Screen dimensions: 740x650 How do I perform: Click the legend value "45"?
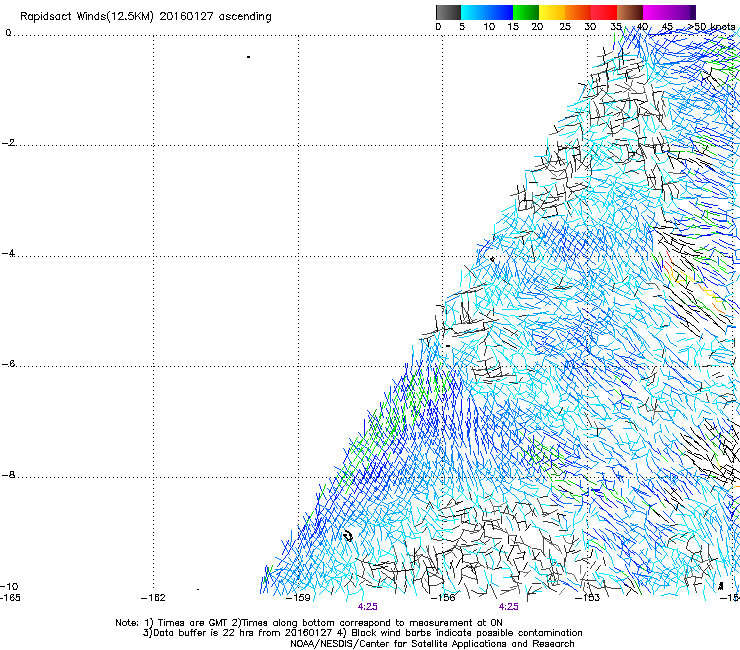pyautogui.click(x=667, y=27)
